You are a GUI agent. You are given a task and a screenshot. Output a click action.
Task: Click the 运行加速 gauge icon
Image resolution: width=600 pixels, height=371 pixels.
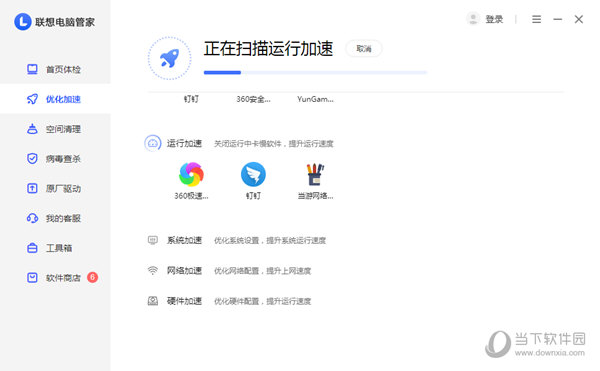pyautogui.click(x=153, y=143)
